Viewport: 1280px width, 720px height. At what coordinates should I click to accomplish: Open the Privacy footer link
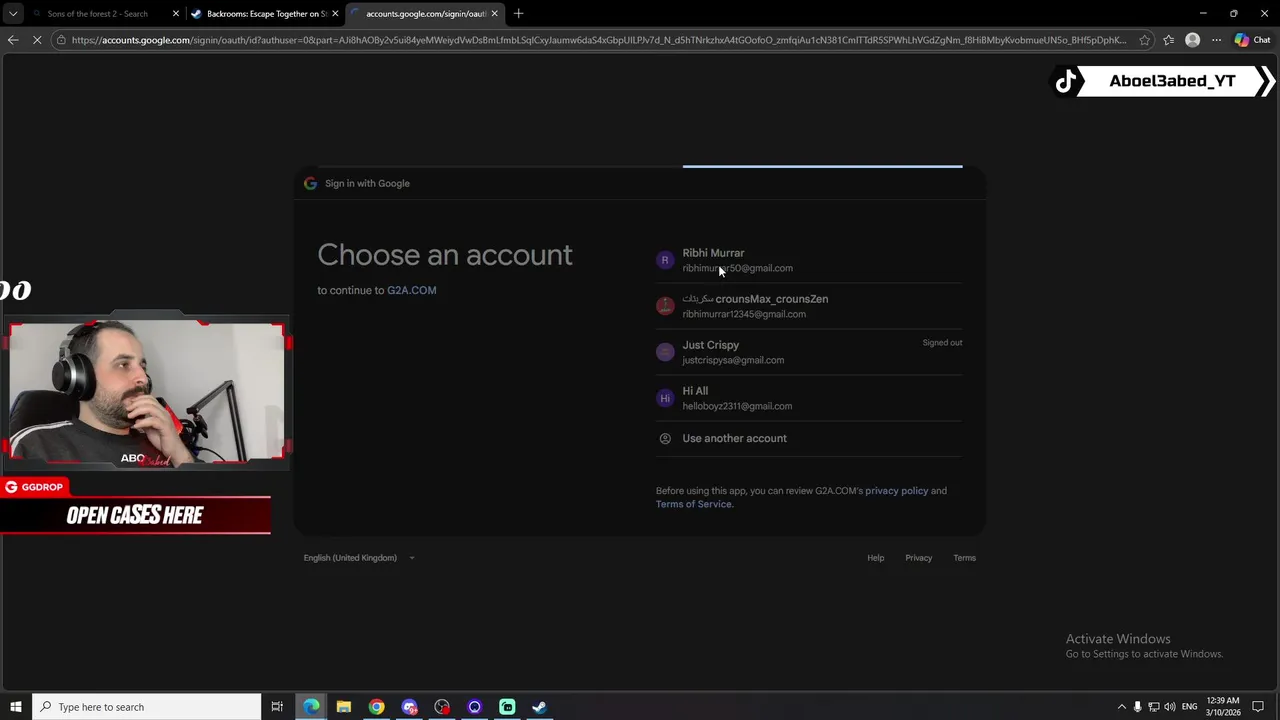tap(918, 558)
